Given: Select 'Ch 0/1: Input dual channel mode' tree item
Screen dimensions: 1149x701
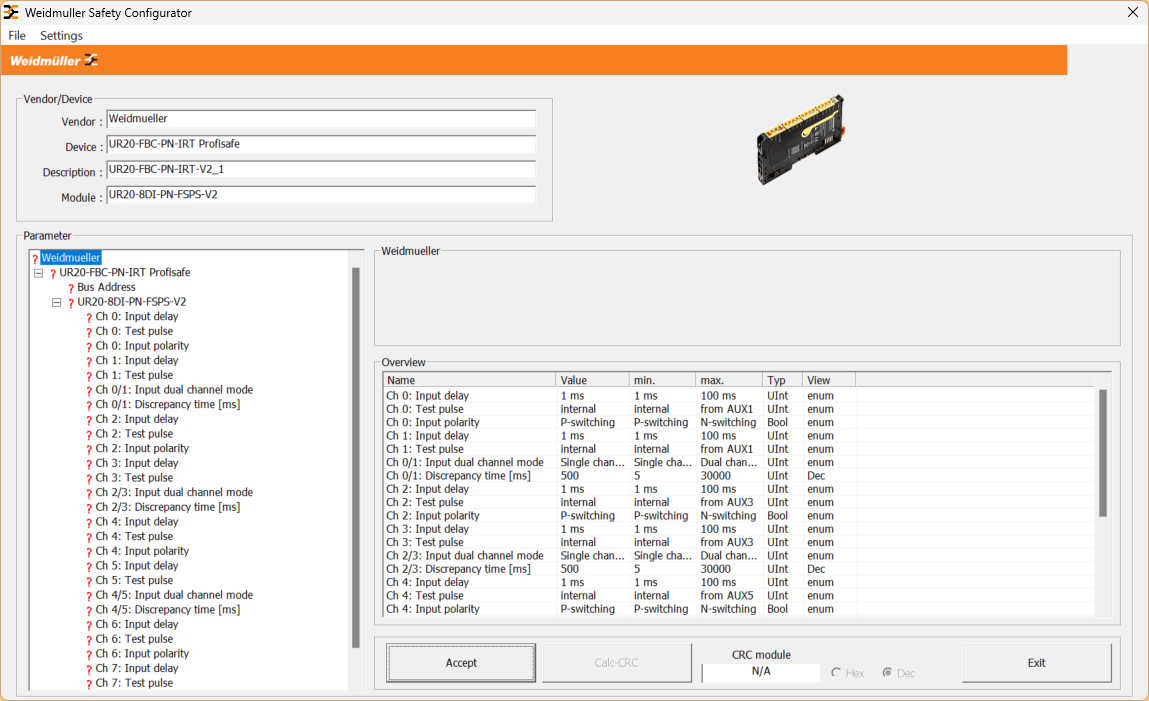Looking at the screenshot, I should pos(174,390).
